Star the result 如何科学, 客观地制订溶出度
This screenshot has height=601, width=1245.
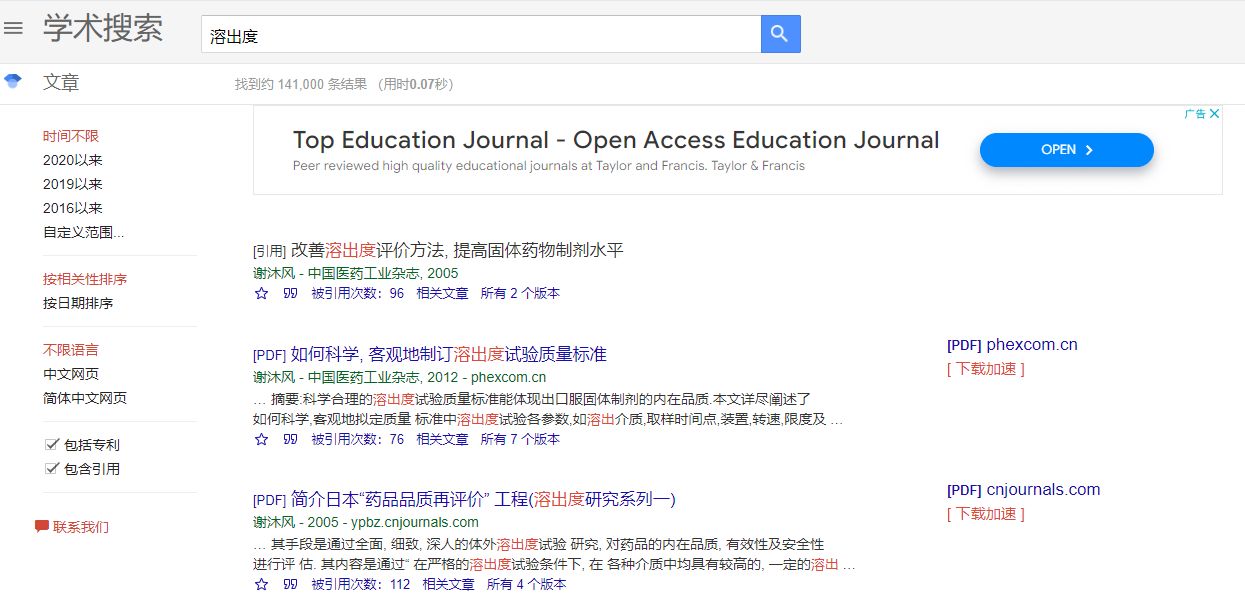pos(262,439)
